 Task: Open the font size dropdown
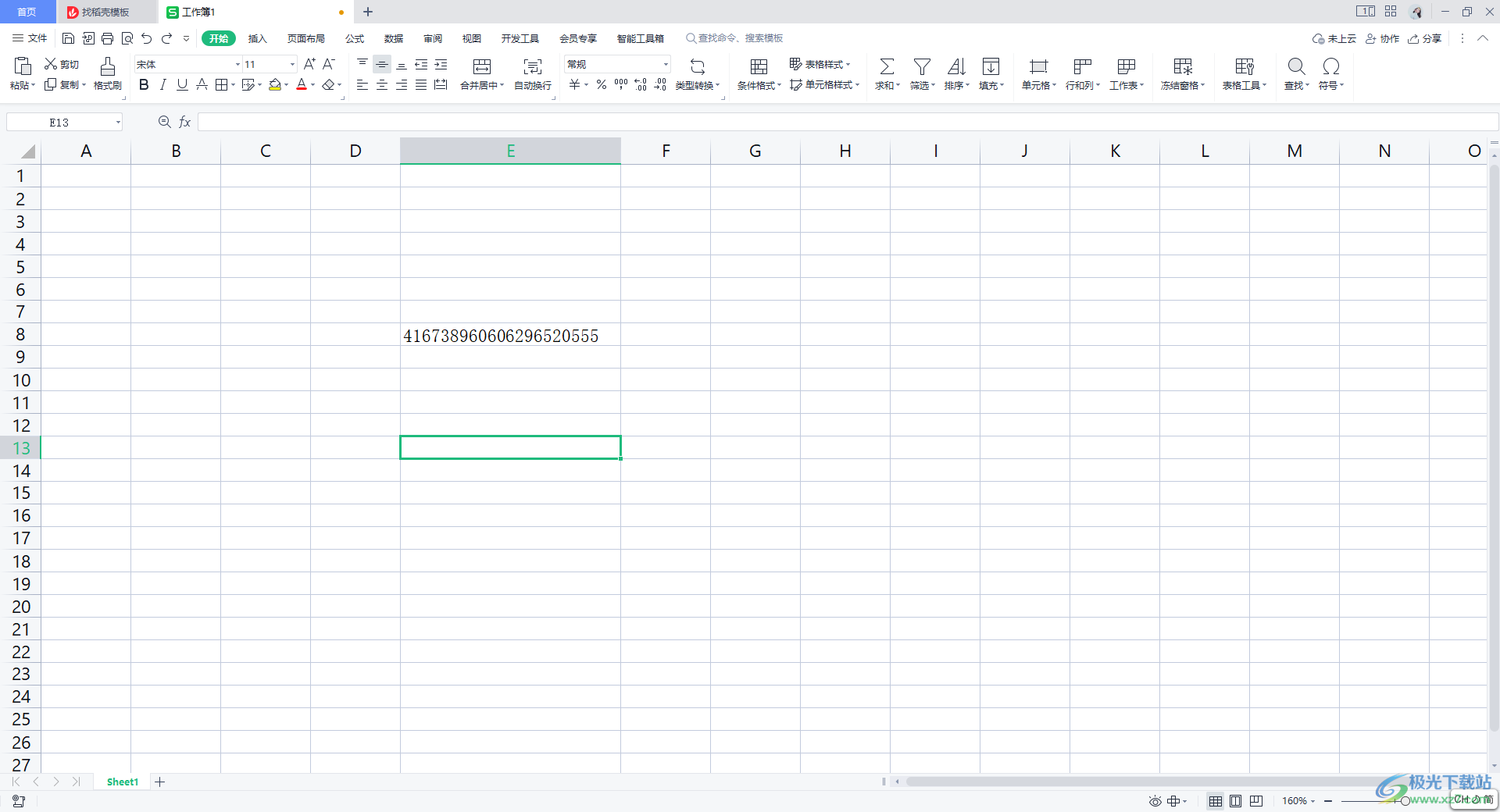[292, 64]
